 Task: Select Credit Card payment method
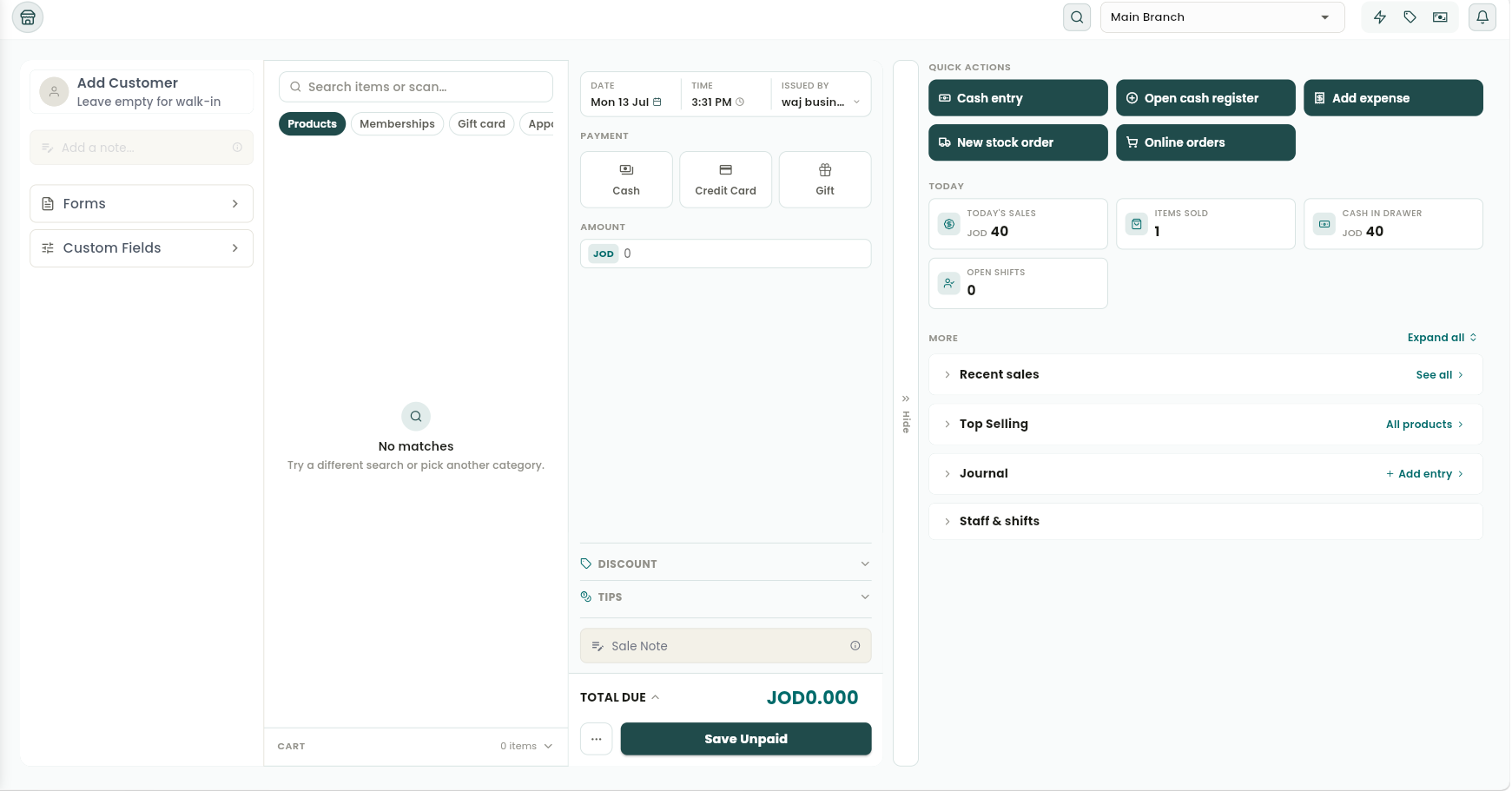tap(726, 180)
